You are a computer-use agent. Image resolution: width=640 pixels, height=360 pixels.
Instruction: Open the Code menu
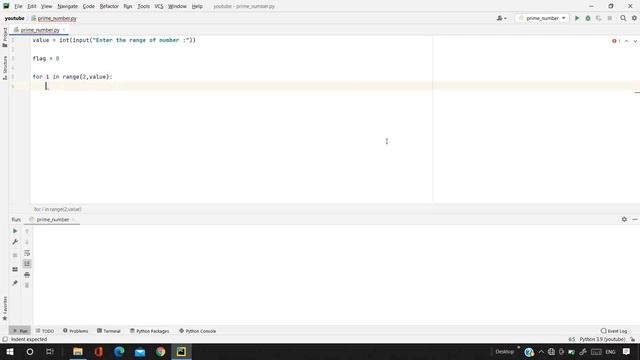click(x=89, y=7)
